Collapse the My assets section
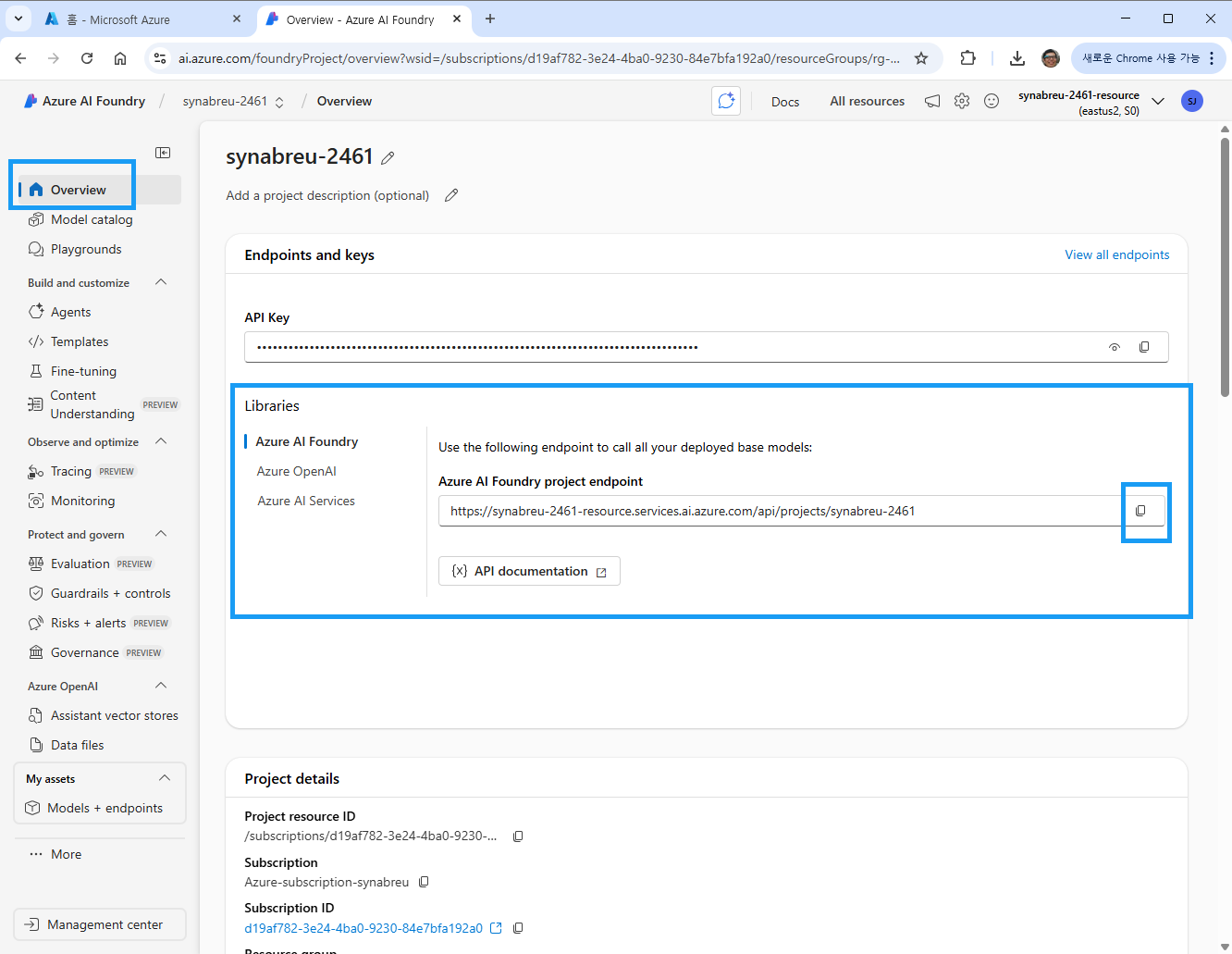 point(165,778)
